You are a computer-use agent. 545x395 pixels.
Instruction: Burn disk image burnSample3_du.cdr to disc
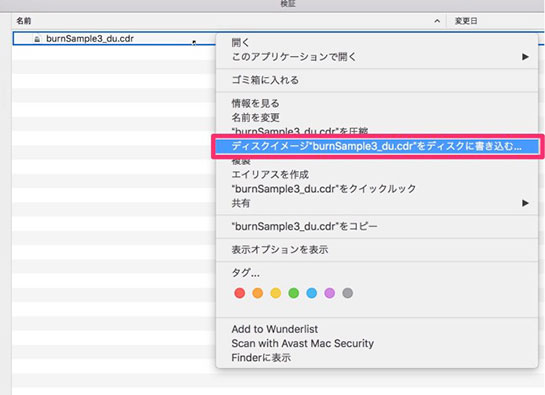coord(377,146)
